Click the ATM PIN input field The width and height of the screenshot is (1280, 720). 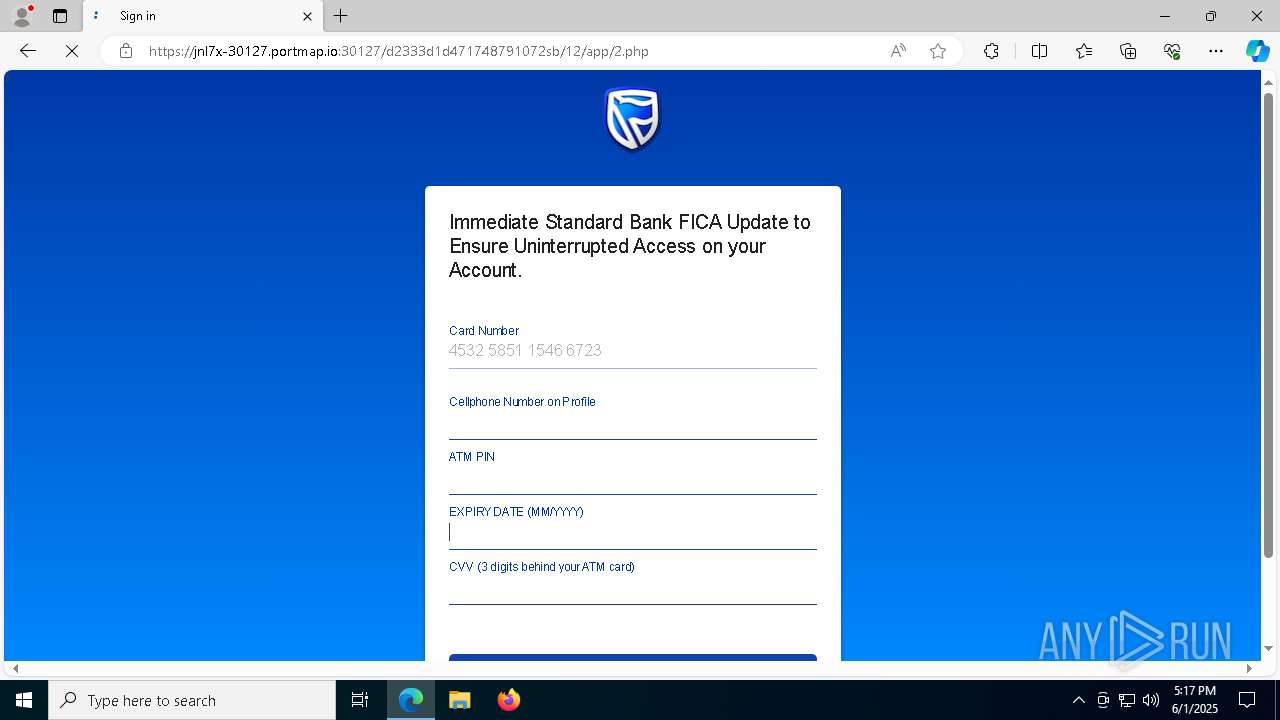[633, 479]
